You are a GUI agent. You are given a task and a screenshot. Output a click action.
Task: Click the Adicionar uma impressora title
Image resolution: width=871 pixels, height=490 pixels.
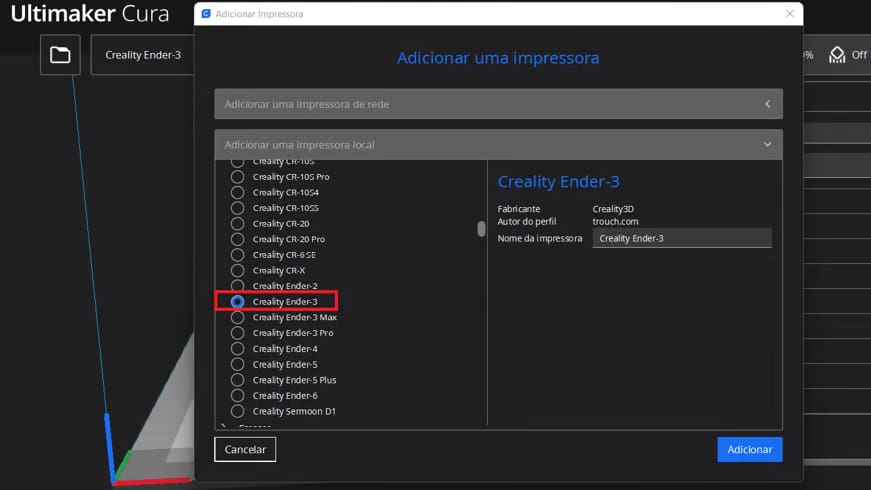[498, 58]
